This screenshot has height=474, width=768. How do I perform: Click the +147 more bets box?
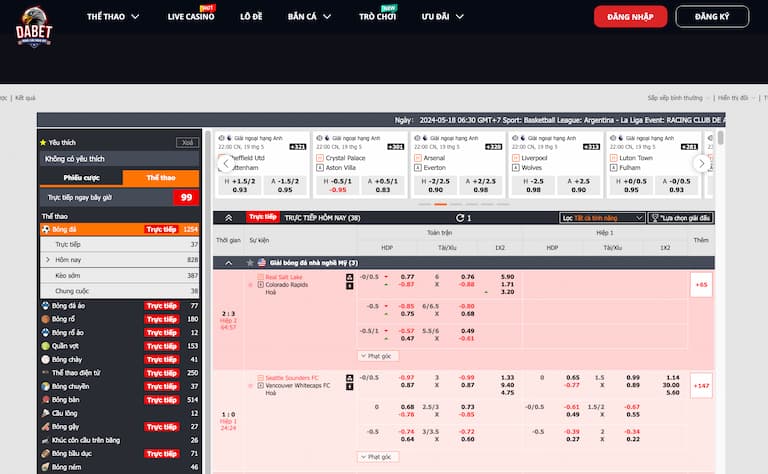[701, 385]
